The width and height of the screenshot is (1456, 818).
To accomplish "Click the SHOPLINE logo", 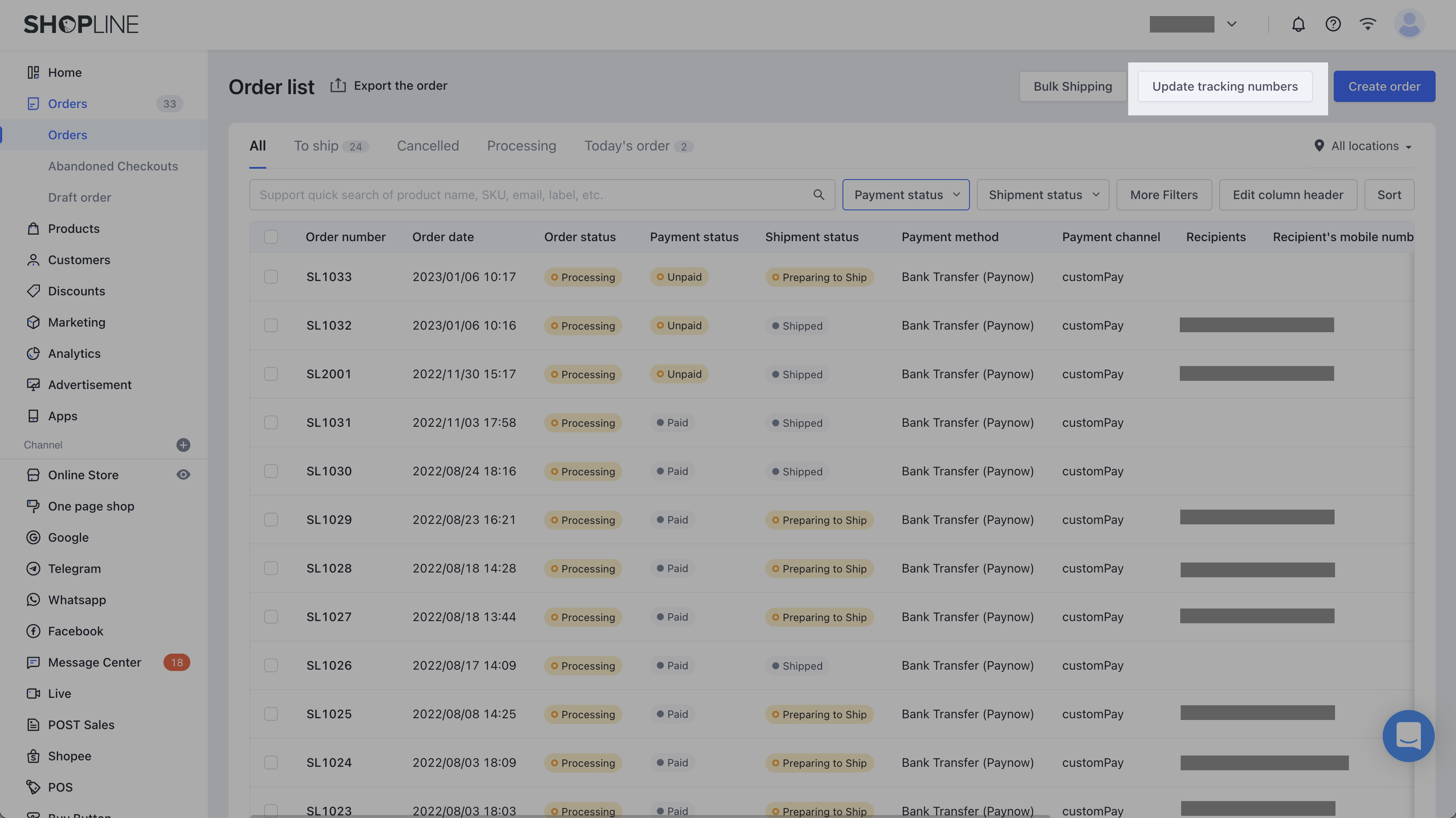I will (81, 24).
